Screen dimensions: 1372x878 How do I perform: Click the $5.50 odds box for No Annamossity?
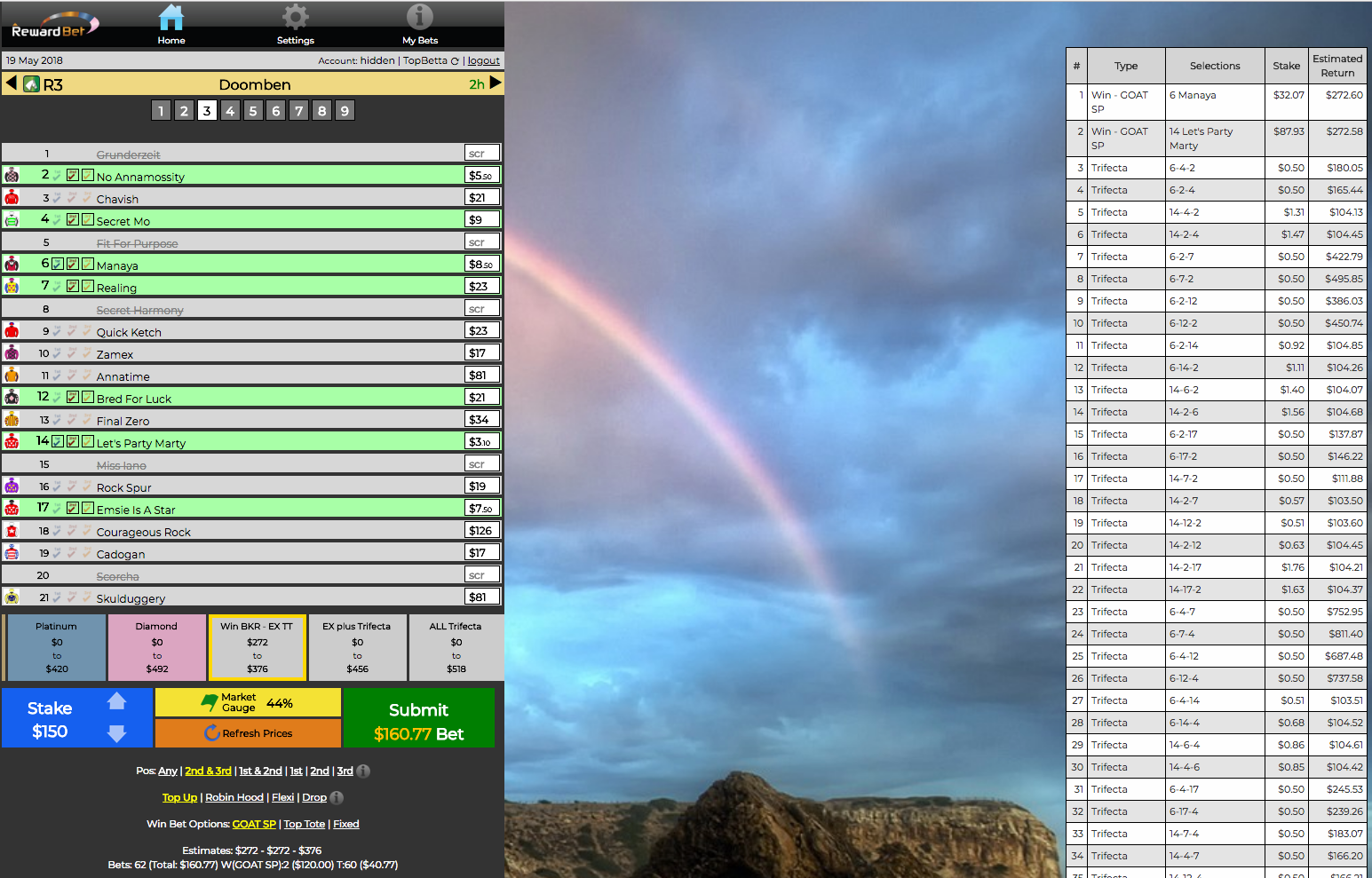[482, 175]
